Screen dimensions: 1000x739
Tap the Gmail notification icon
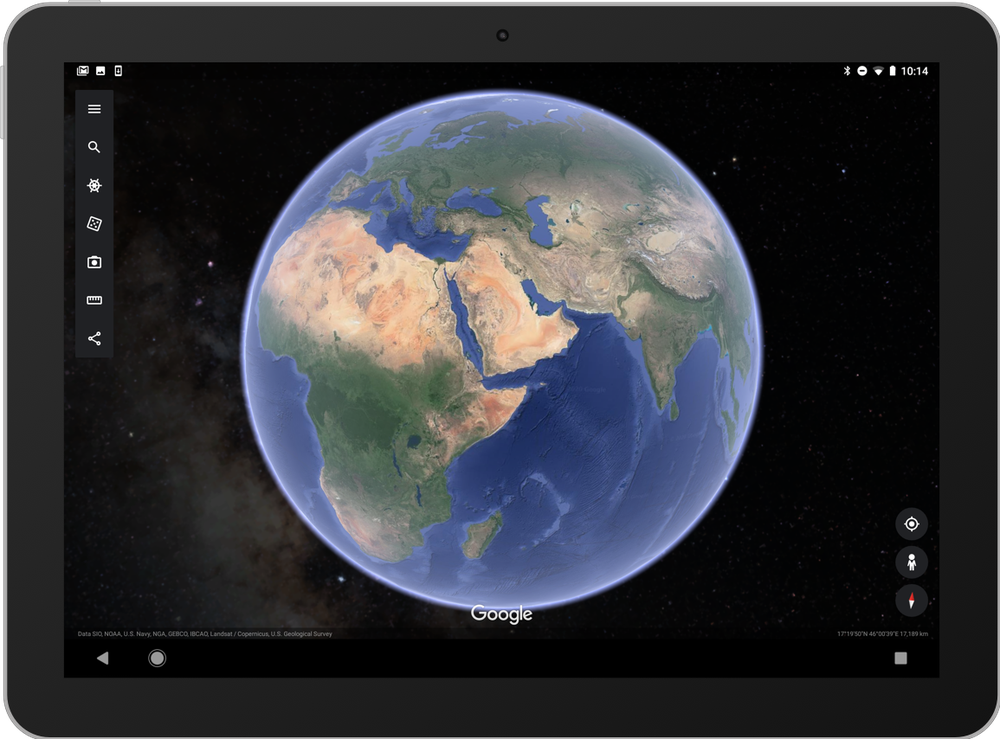tap(83, 71)
